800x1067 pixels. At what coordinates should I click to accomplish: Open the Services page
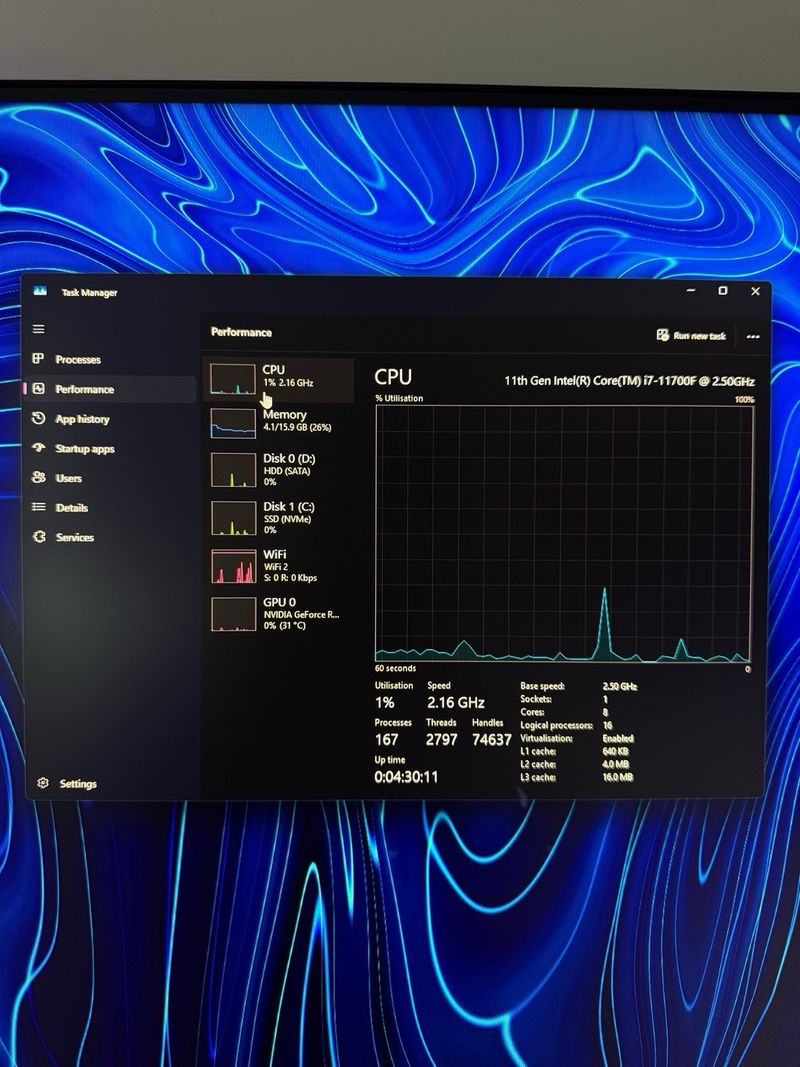coord(75,538)
